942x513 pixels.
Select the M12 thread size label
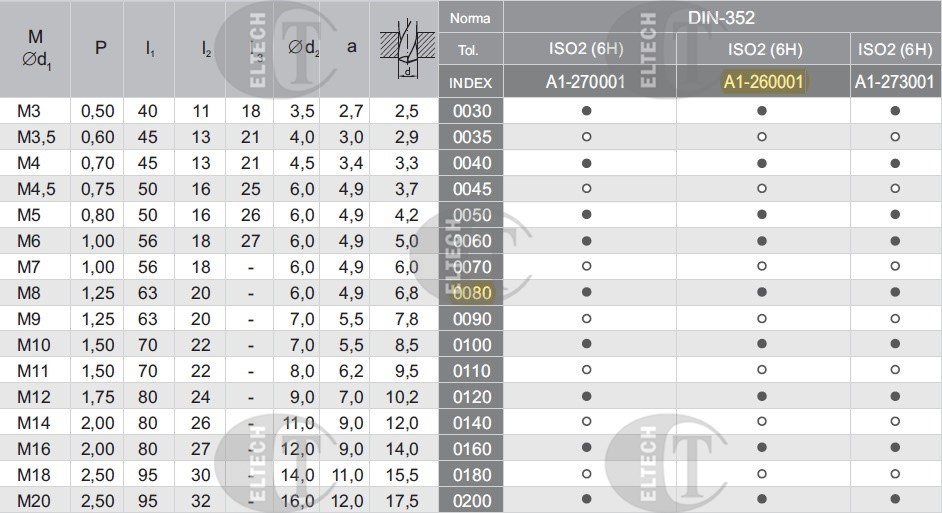pos(34,397)
